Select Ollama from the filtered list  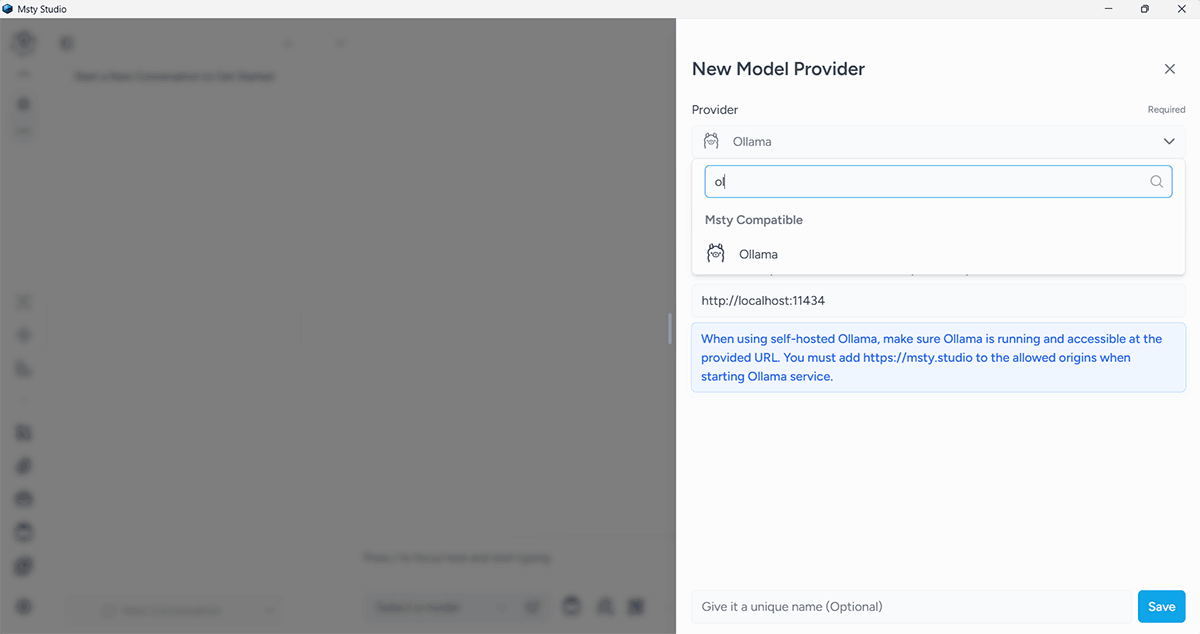938,254
